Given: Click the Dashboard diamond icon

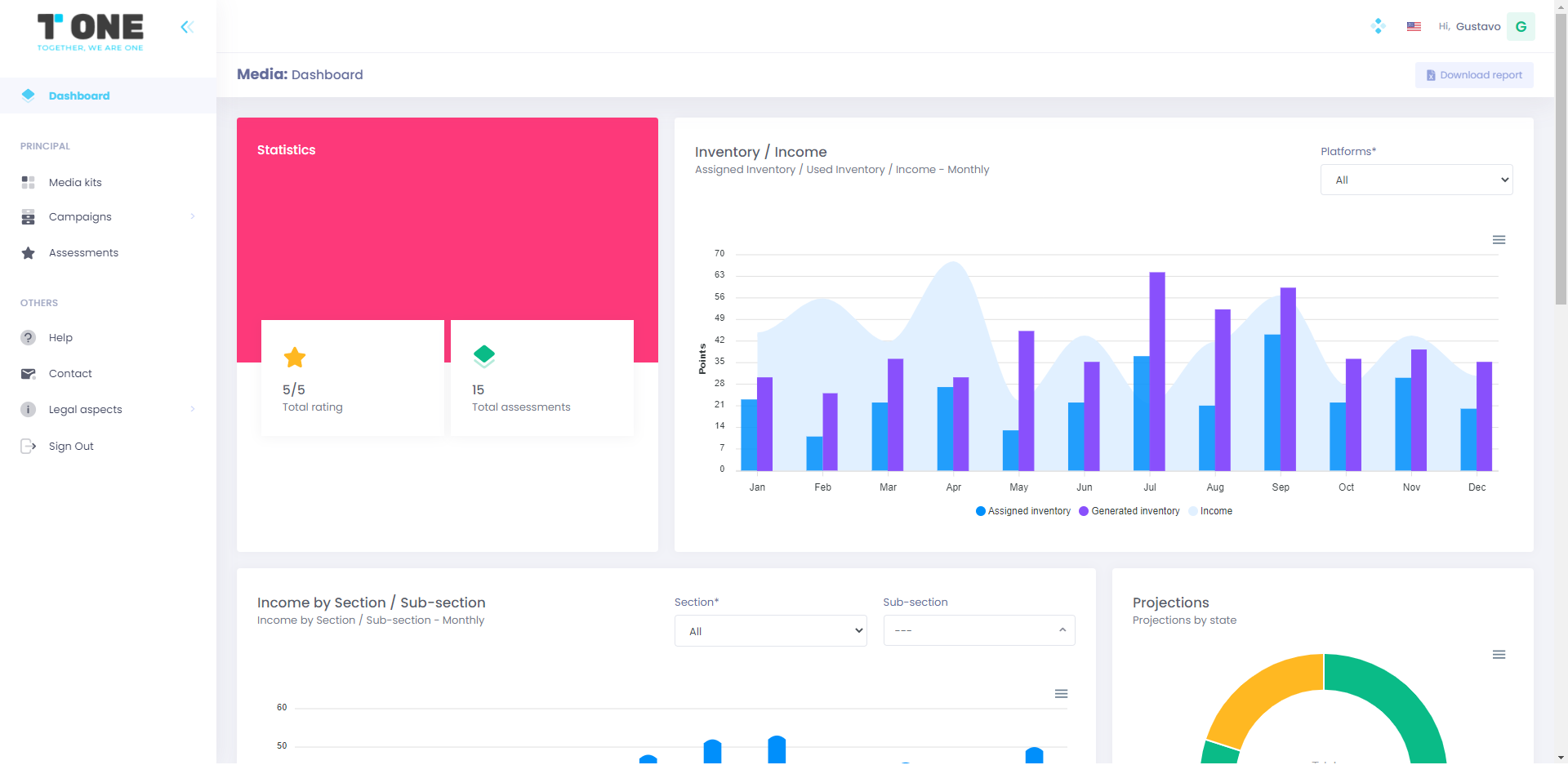Looking at the screenshot, I should [29, 96].
